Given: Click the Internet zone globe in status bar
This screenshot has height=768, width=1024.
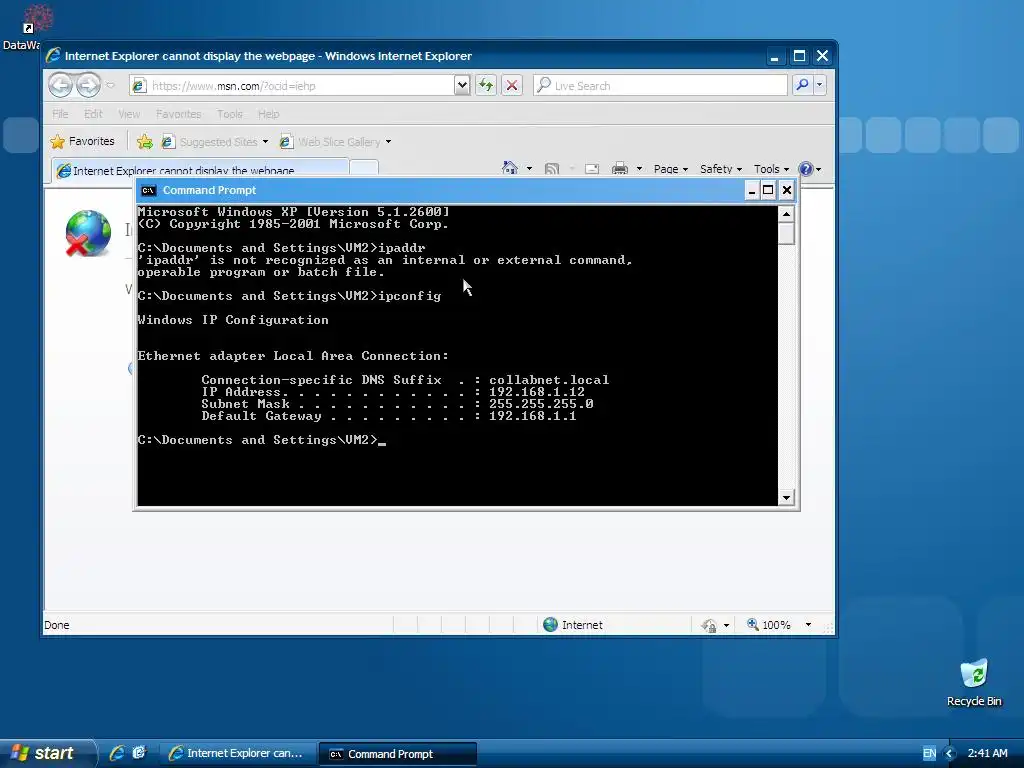Looking at the screenshot, I should click(551, 625).
